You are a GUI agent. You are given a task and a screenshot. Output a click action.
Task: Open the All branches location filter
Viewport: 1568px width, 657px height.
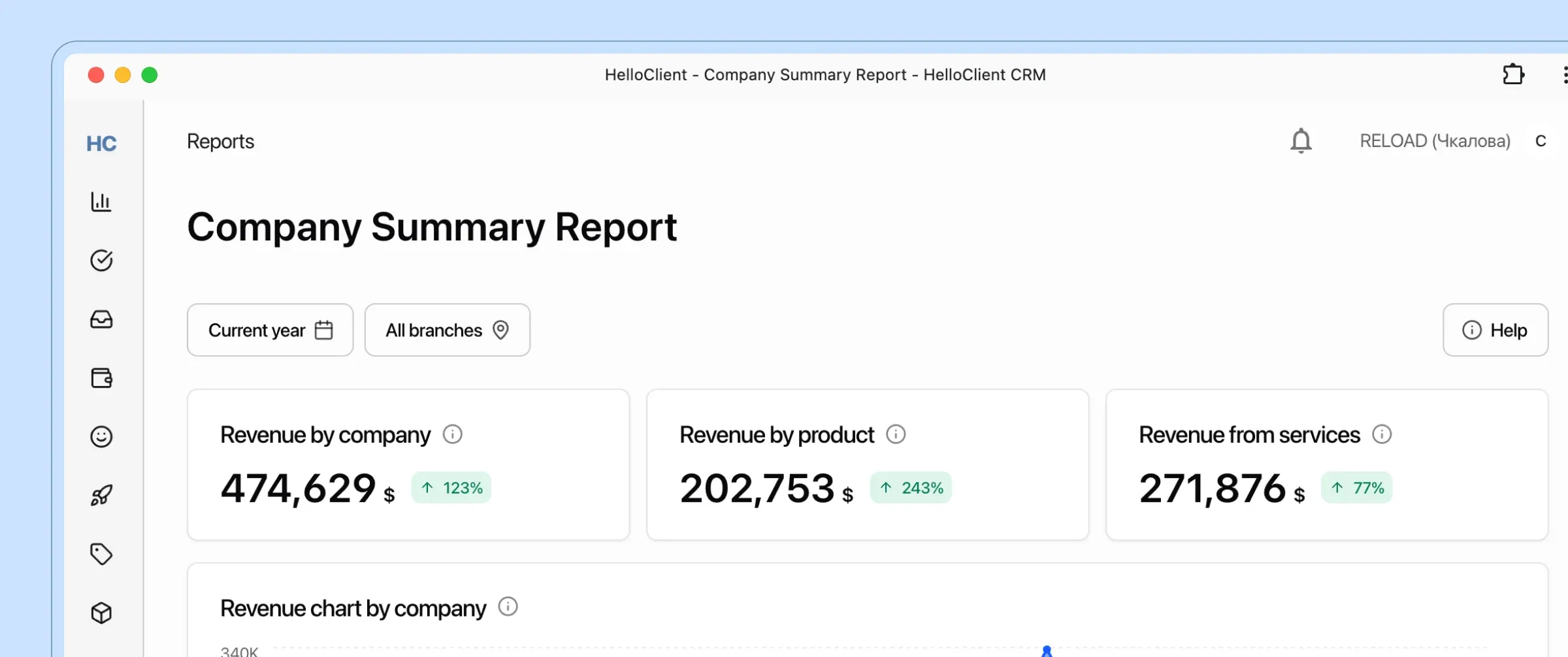pos(447,330)
